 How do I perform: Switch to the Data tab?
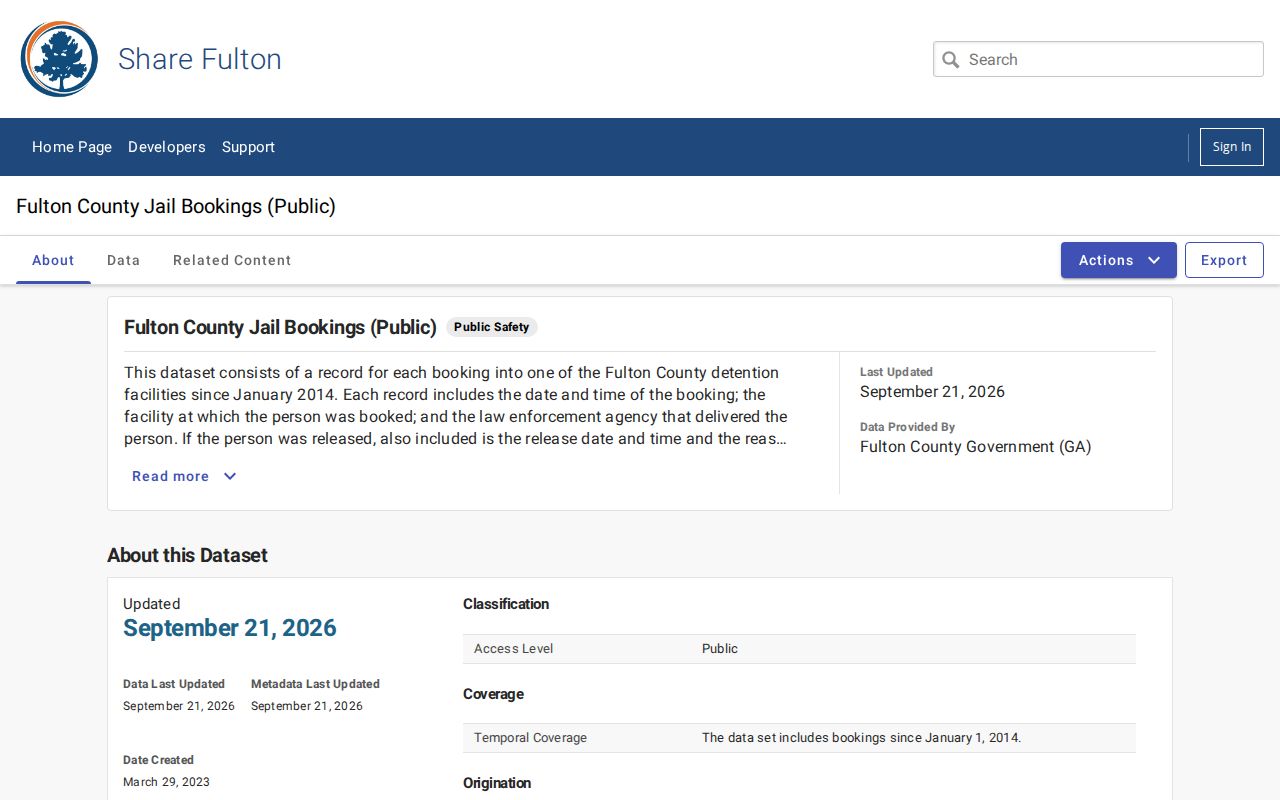tap(124, 260)
